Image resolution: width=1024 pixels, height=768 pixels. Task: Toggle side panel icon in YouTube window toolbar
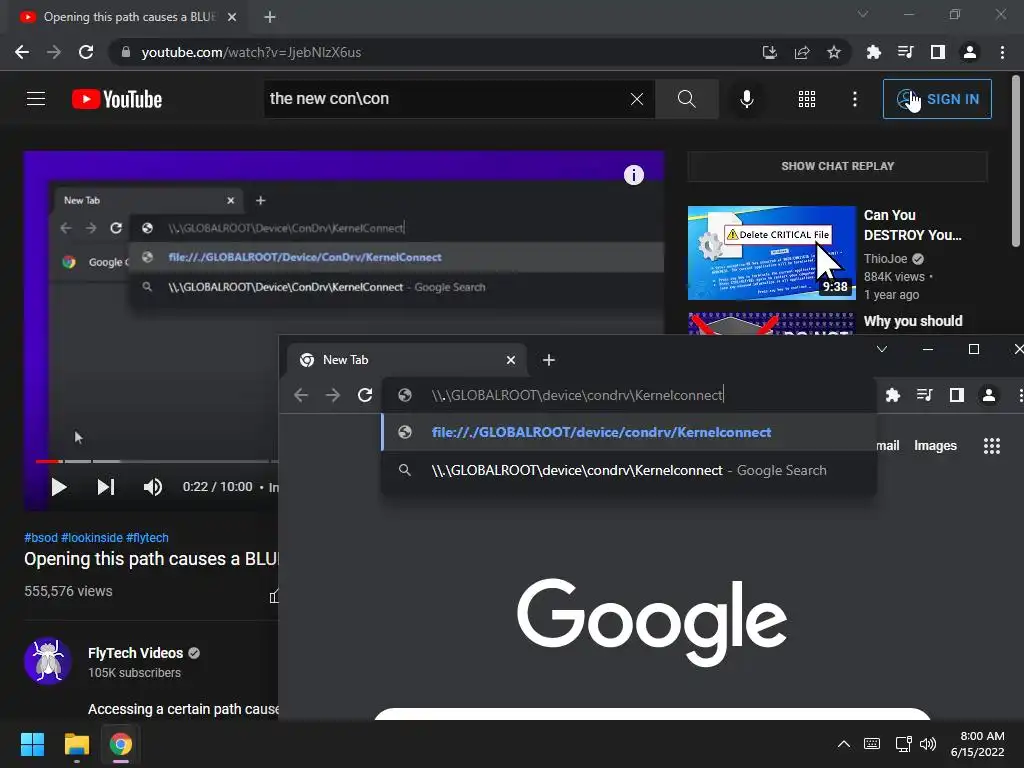coord(938,52)
